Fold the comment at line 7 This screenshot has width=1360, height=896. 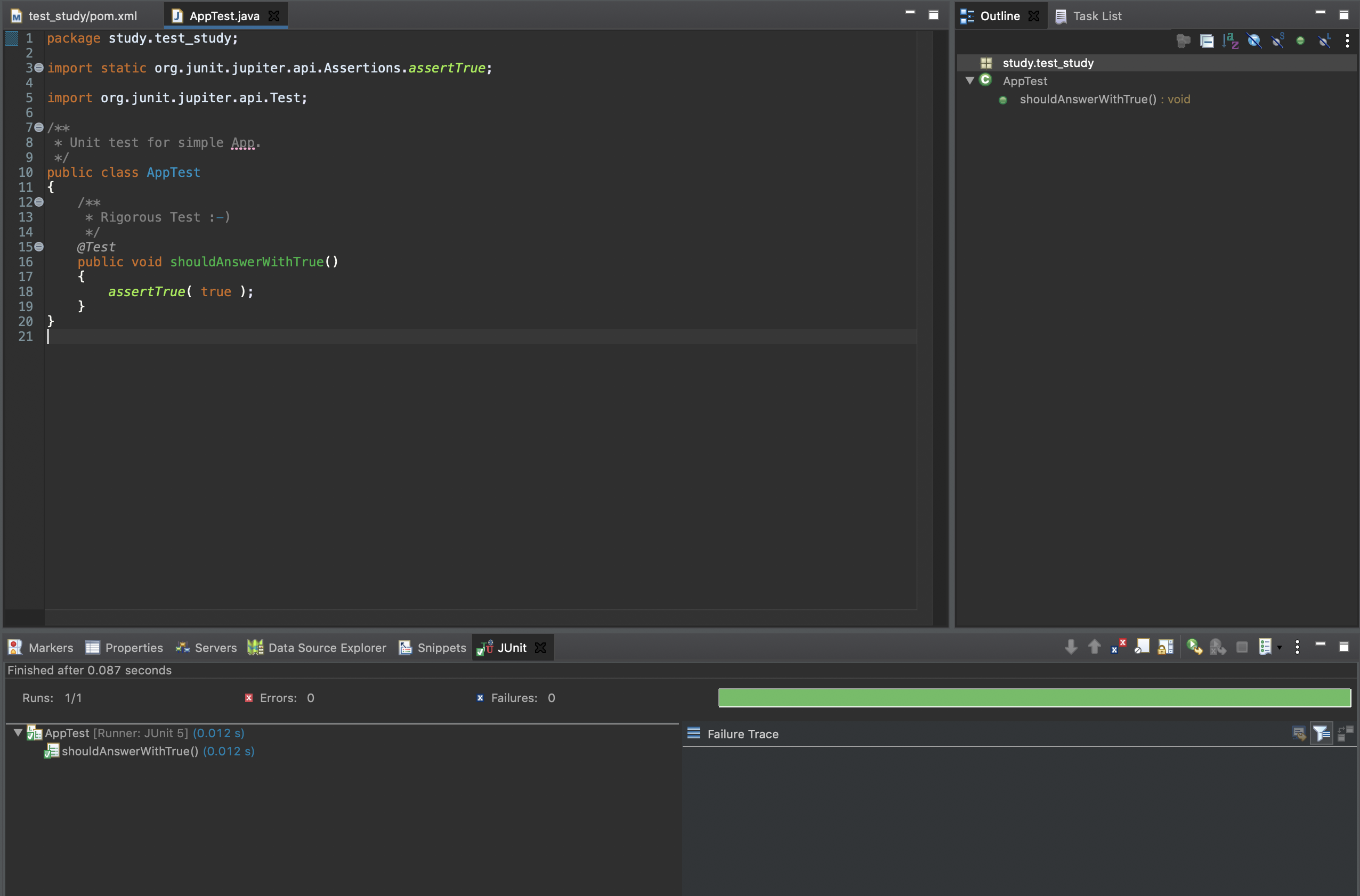tap(39, 127)
